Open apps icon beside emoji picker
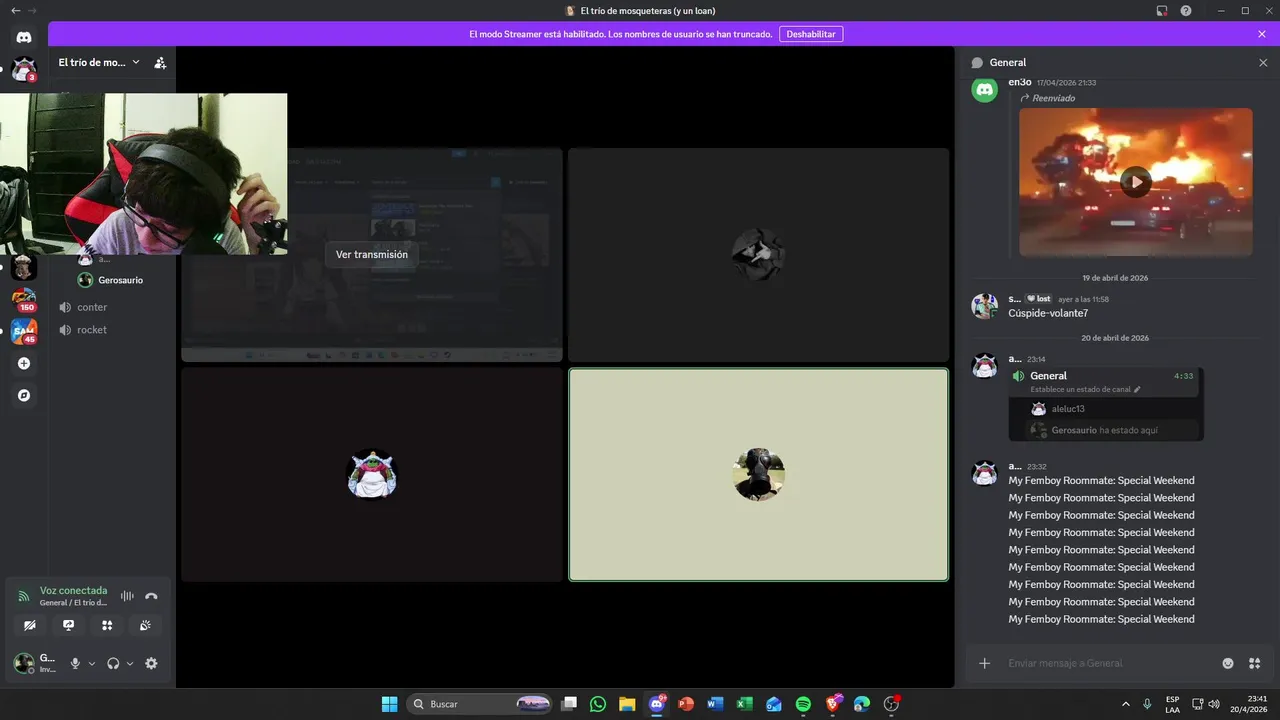1280x720 pixels. click(x=1254, y=663)
